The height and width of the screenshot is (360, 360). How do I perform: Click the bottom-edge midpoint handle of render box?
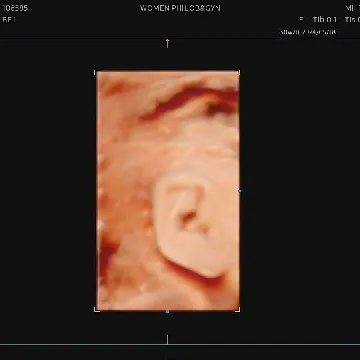(x=167, y=311)
